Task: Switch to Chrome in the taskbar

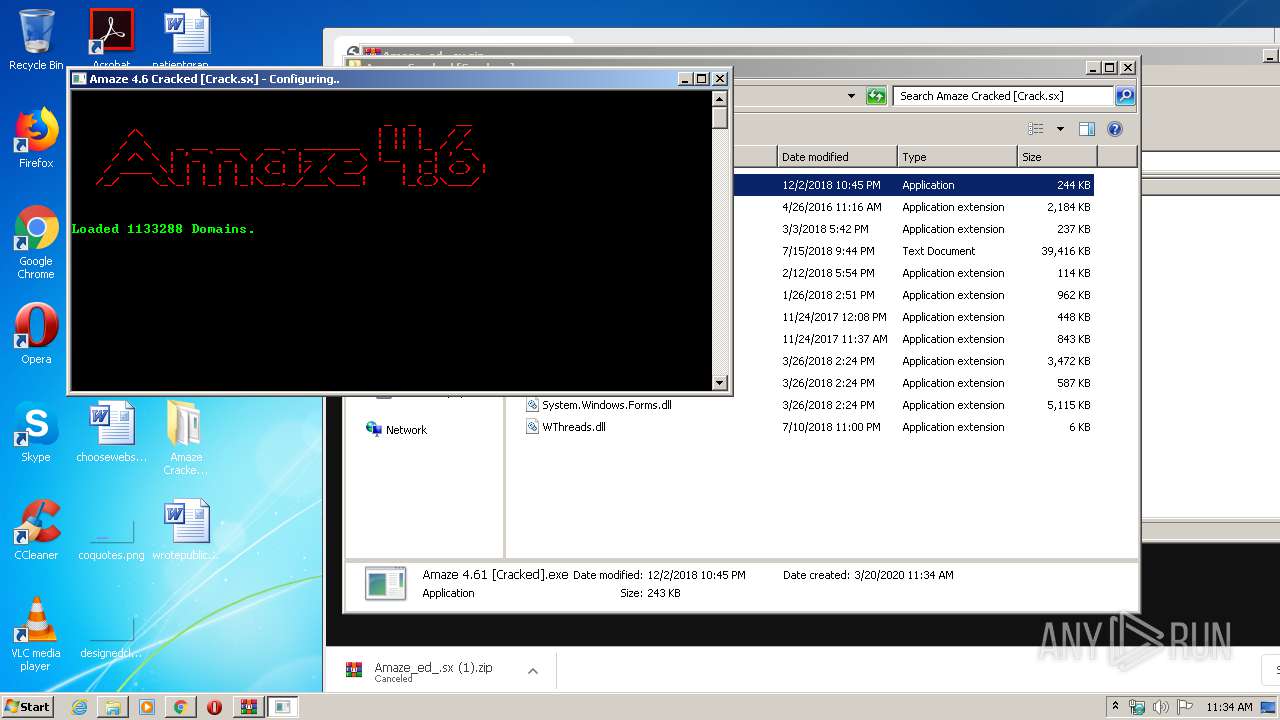Action: (x=181, y=707)
